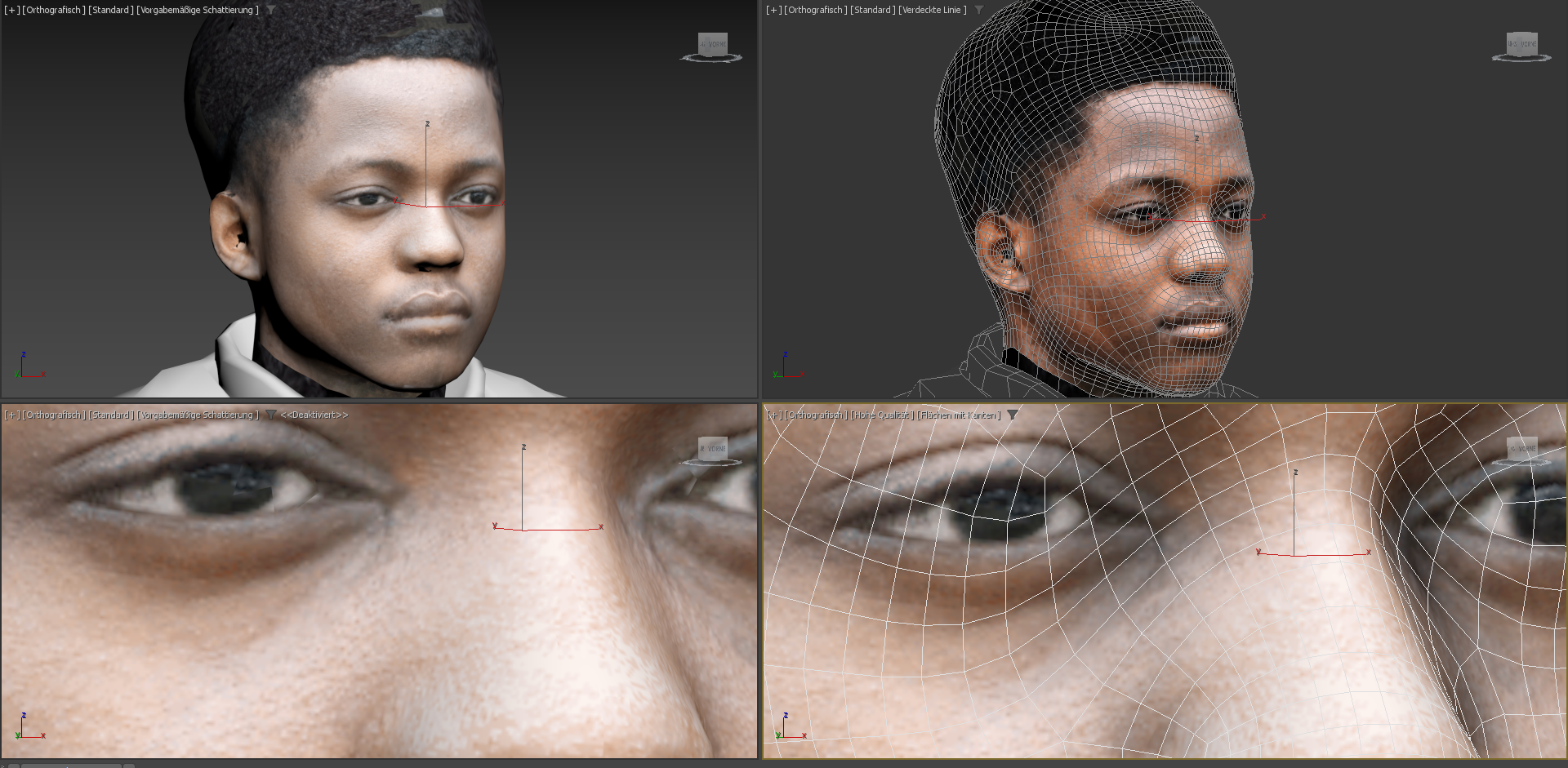Click the ViewCube in the bottom-right viewport
This screenshot has height=768, width=1568.
pyautogui.click(x=1521, y=450)
